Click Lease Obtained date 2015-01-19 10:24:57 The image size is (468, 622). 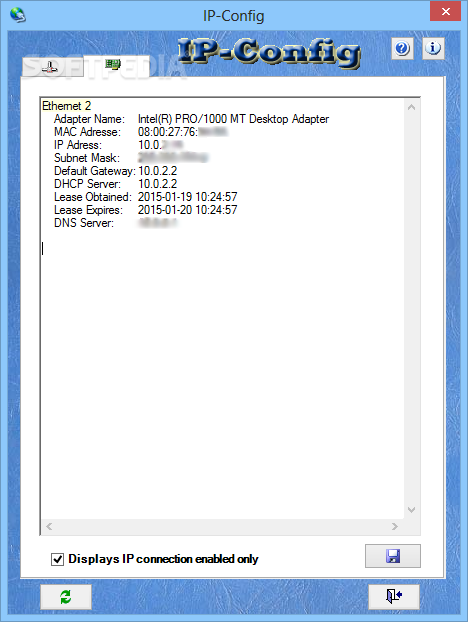(x=188, y=197)
